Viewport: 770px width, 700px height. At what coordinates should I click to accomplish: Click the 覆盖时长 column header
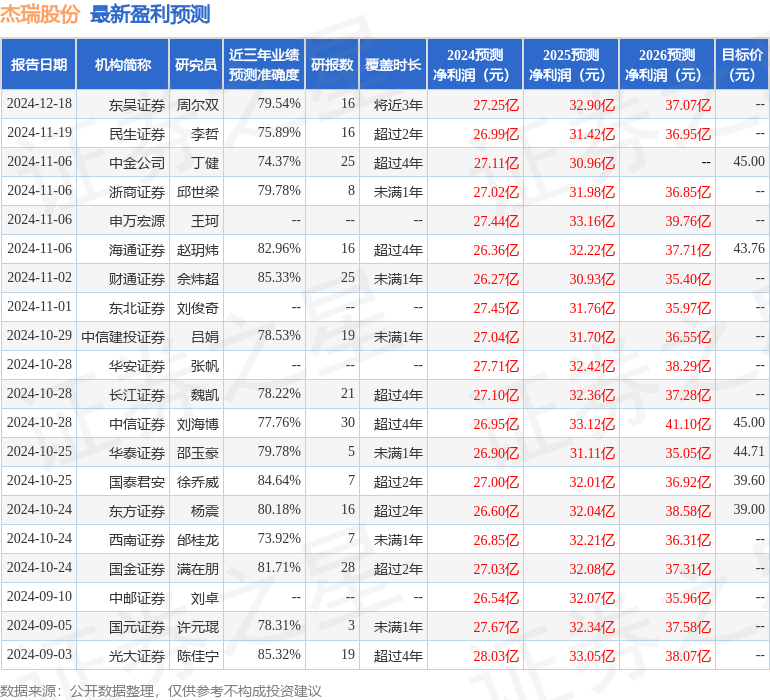click(393, 64)
